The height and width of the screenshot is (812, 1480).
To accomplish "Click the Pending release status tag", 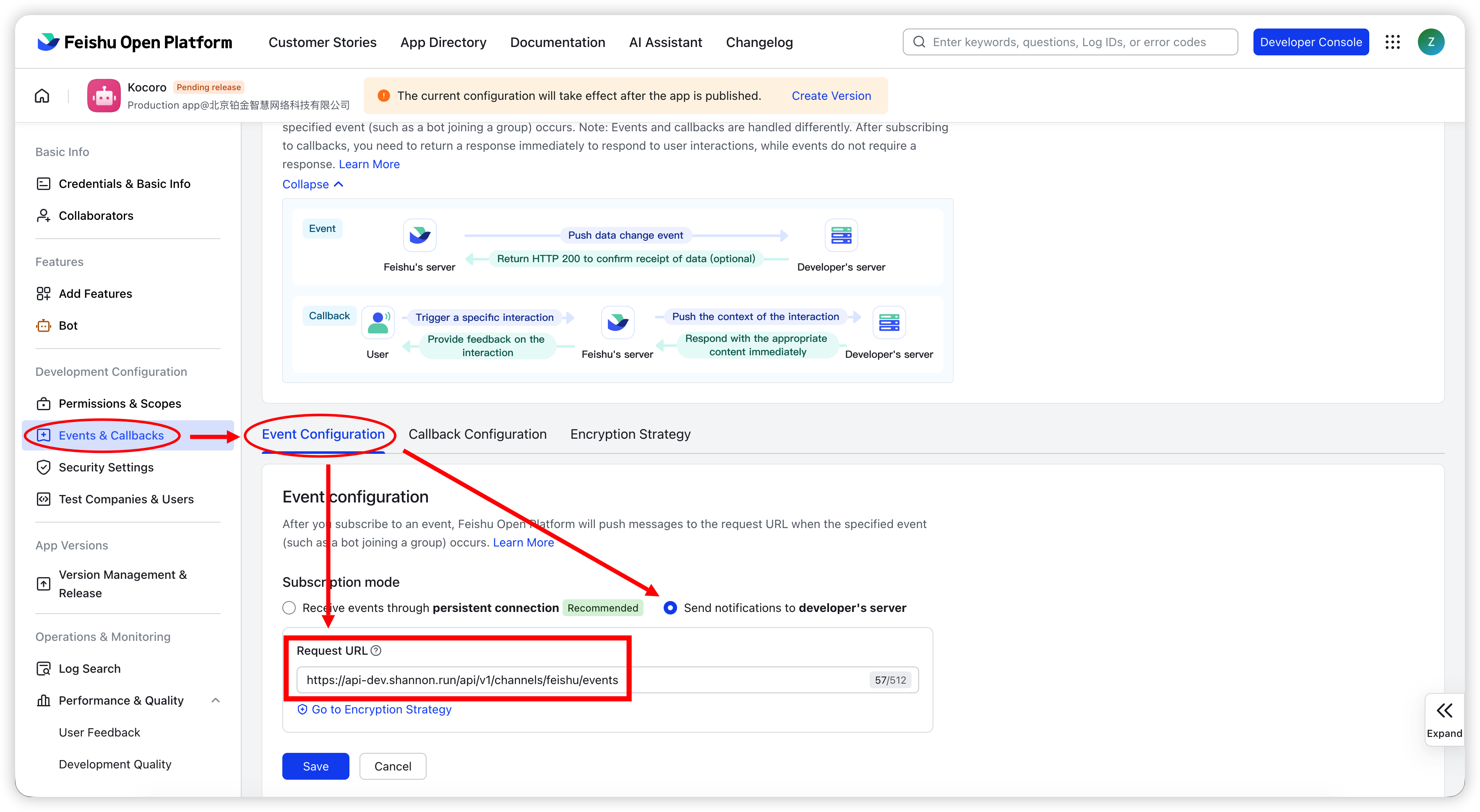I will tap(208, 87).
